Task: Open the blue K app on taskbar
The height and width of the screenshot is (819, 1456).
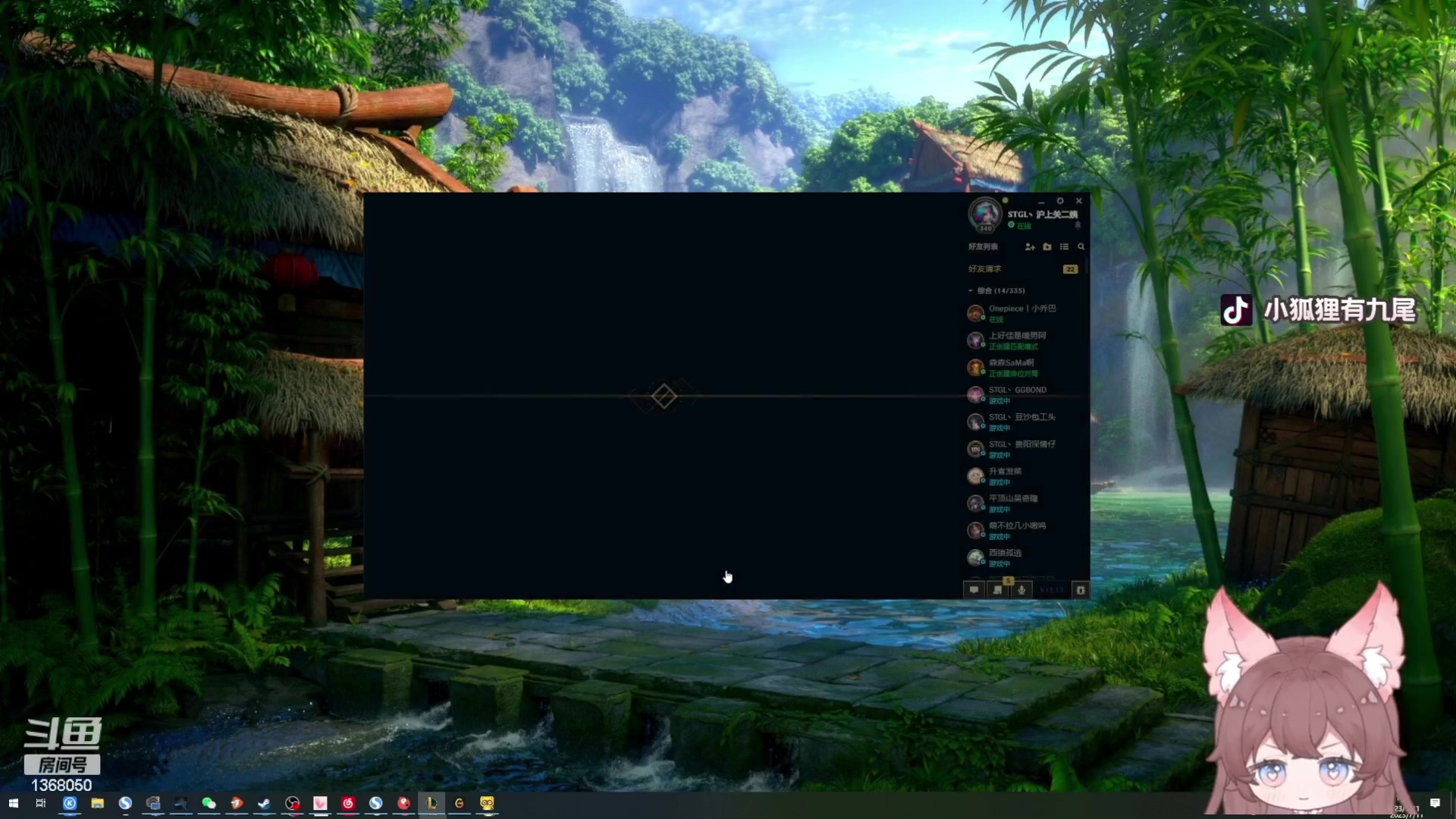Action: [x=70, y=803]
